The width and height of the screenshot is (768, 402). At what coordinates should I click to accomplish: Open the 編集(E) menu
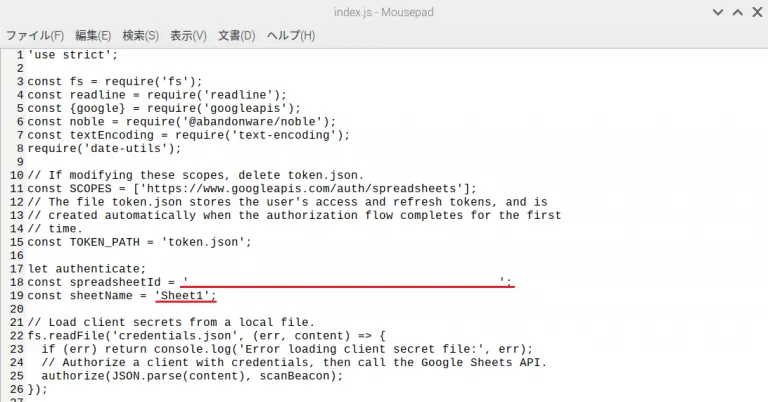[x=94, y=35]
